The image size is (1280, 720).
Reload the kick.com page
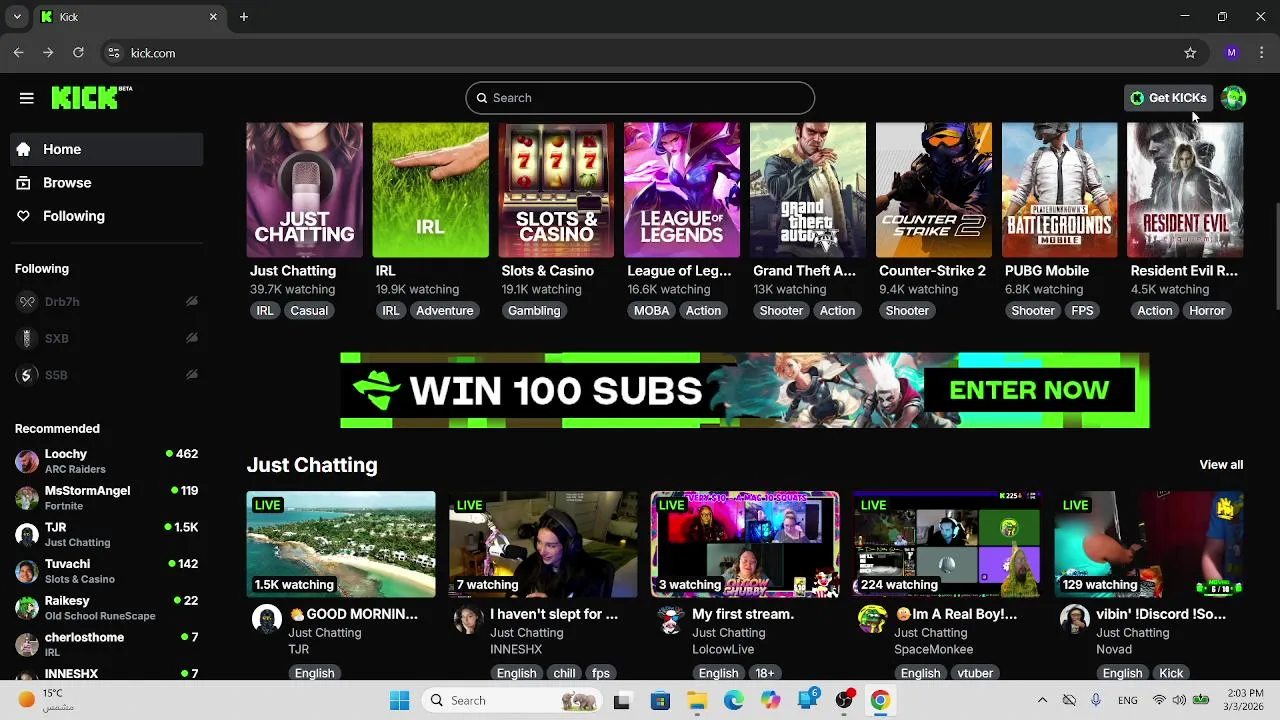pos(78,53)
